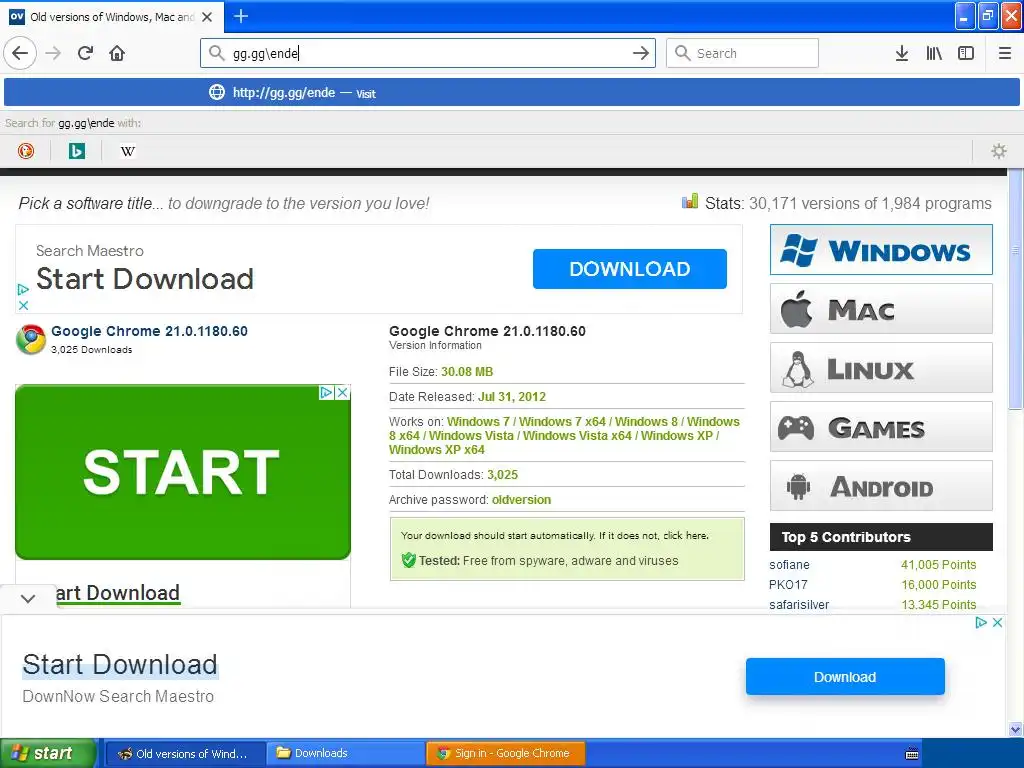The height and width of the screenshot is (768, 1024).
Task: Select the Games category button
Action: 881,427
